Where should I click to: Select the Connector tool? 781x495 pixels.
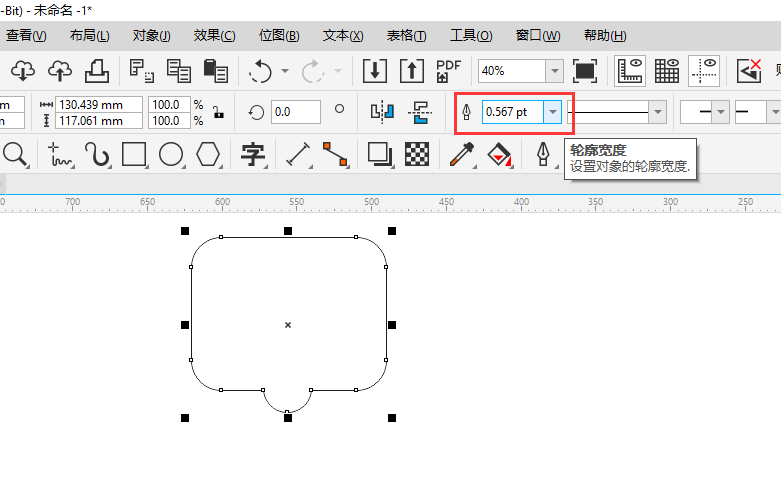(335, 154)
